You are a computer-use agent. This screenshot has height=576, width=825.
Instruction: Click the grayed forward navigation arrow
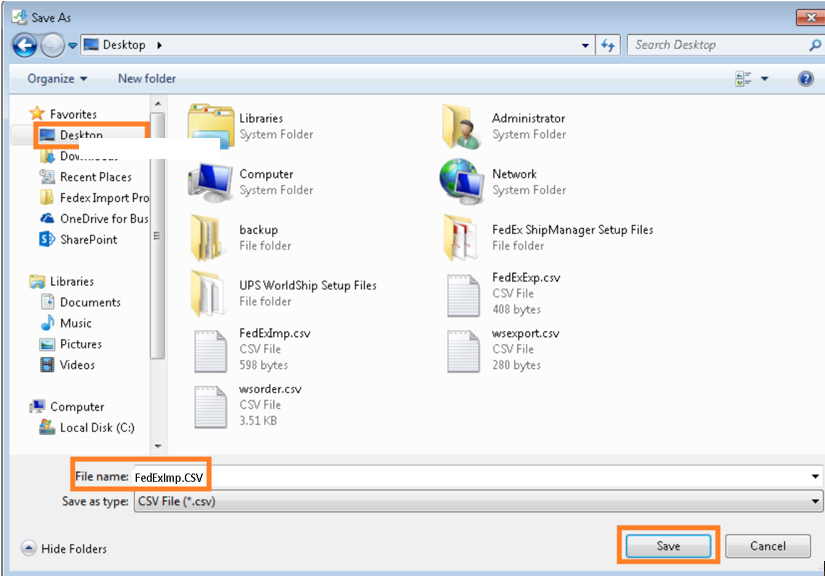[52, 45]
